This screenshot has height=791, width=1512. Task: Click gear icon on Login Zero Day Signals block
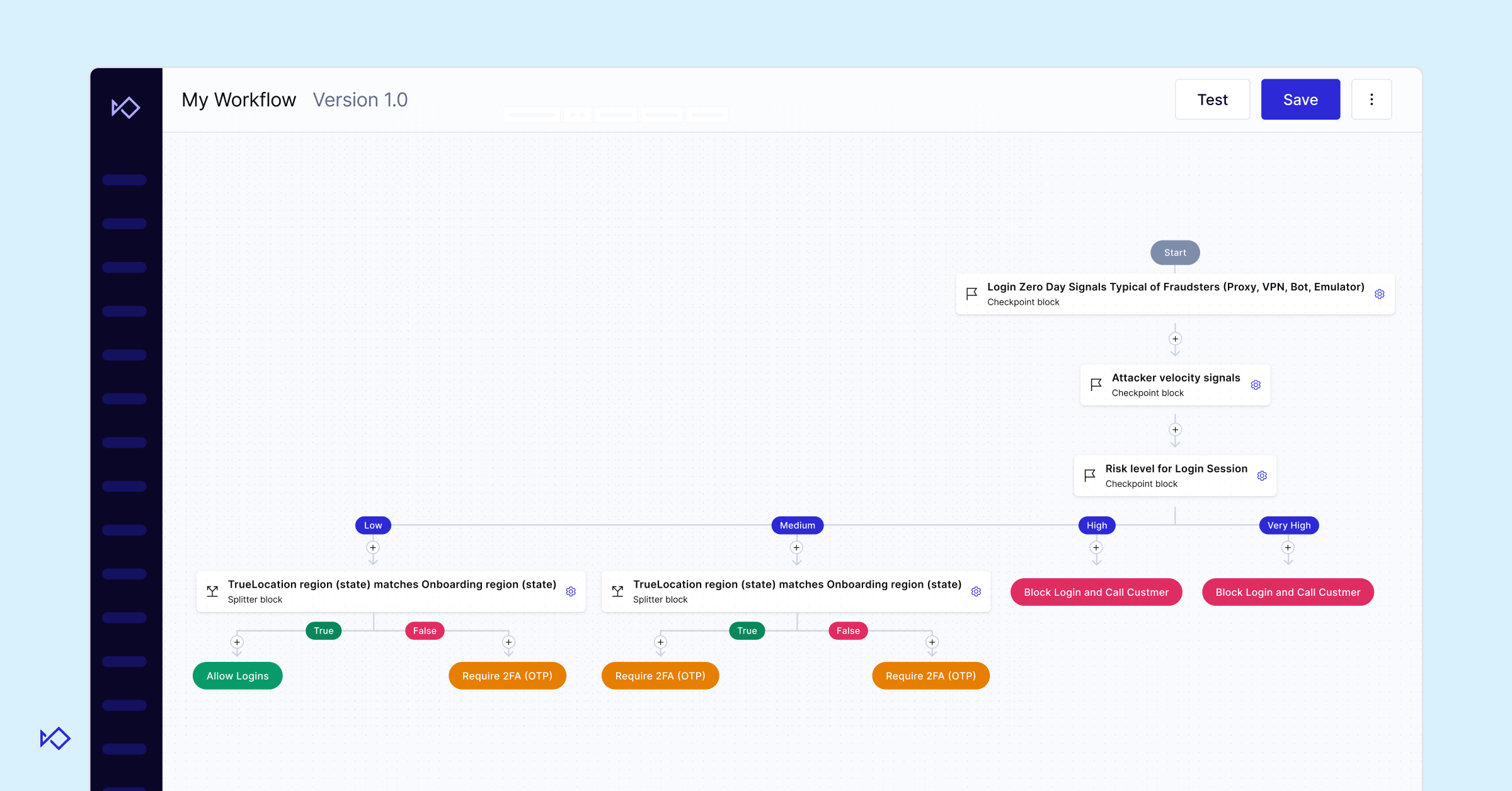click(x=1379, y=294)
